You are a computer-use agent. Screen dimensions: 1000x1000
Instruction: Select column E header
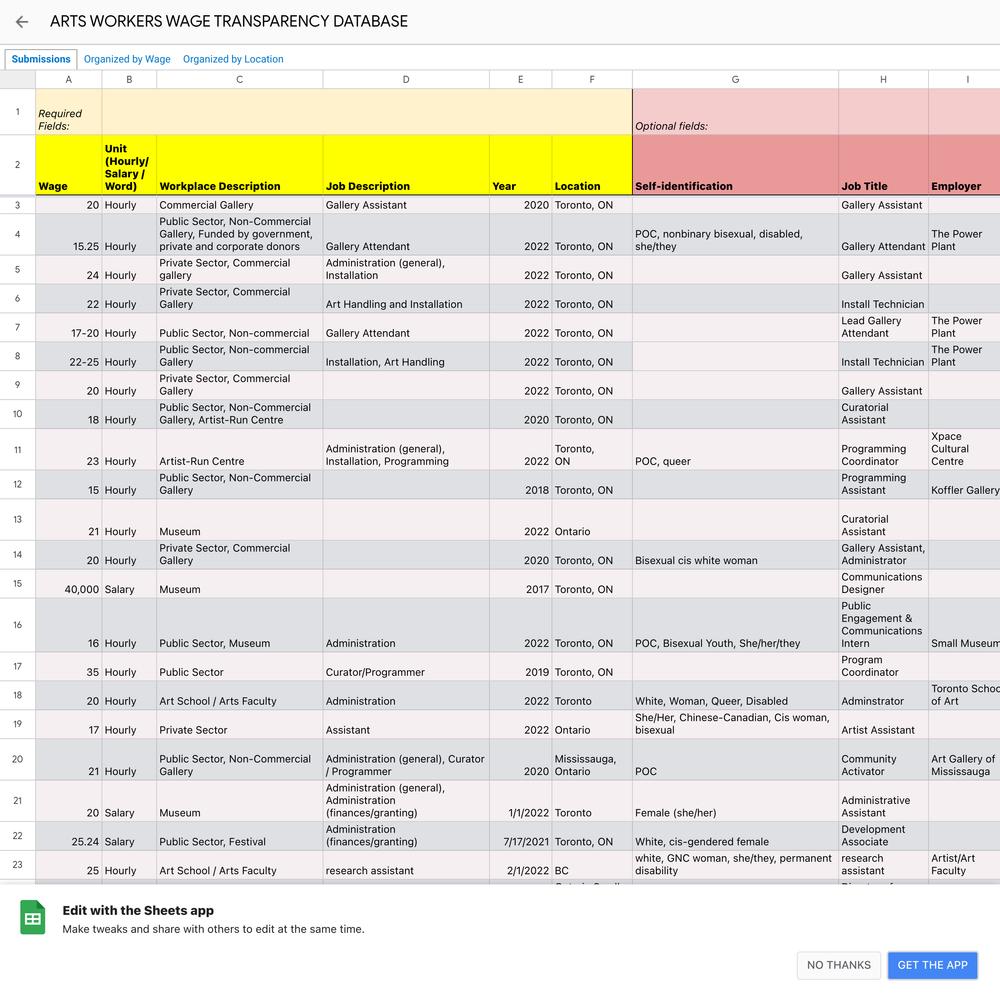click(520, 80)
